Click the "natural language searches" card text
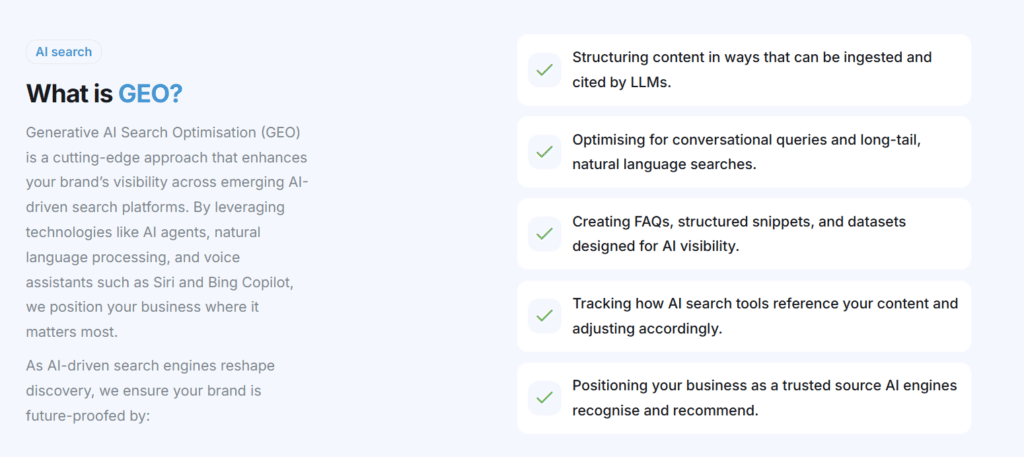This screenshot has width=1024, height=457. [664, 164]
